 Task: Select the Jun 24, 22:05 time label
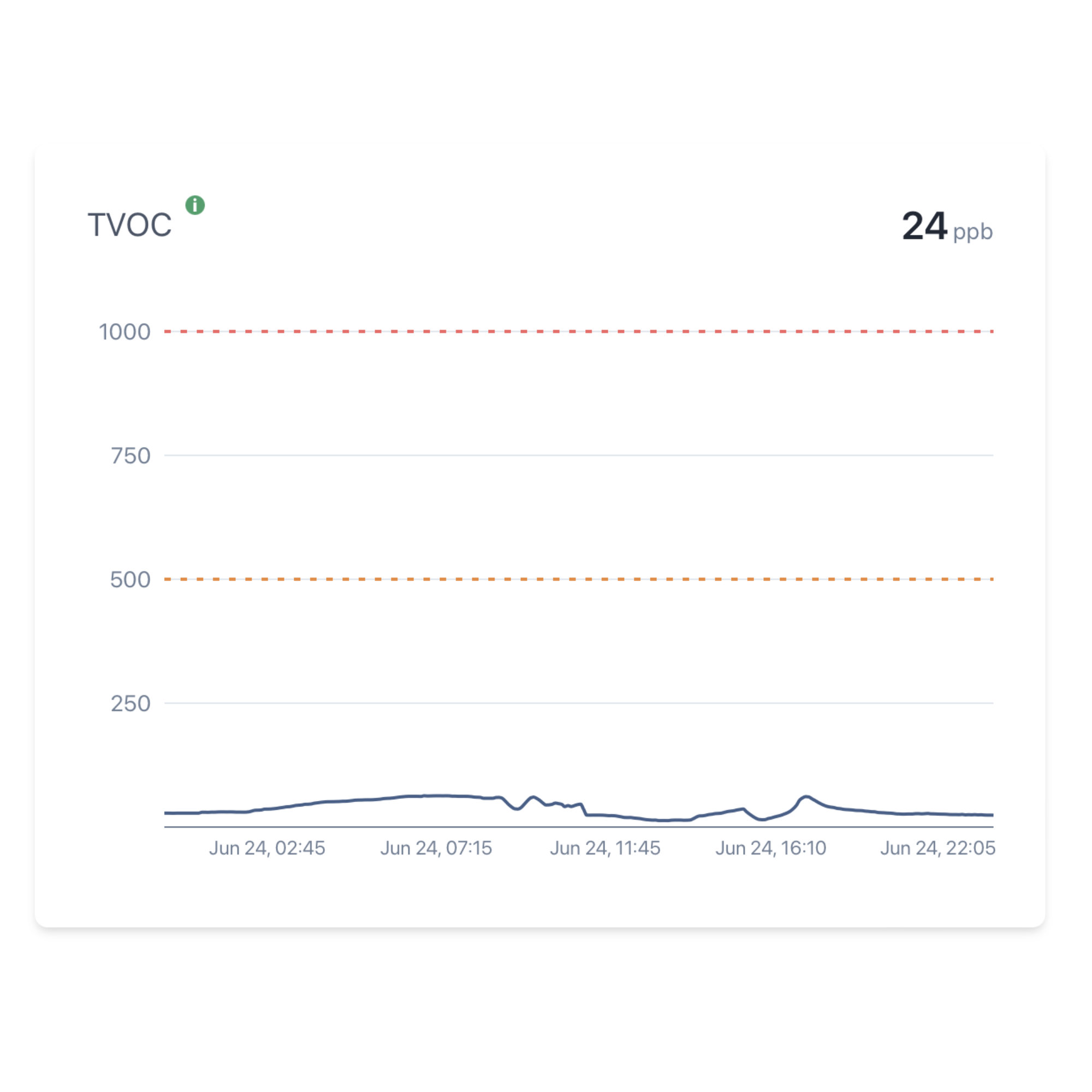click(937, 848)
